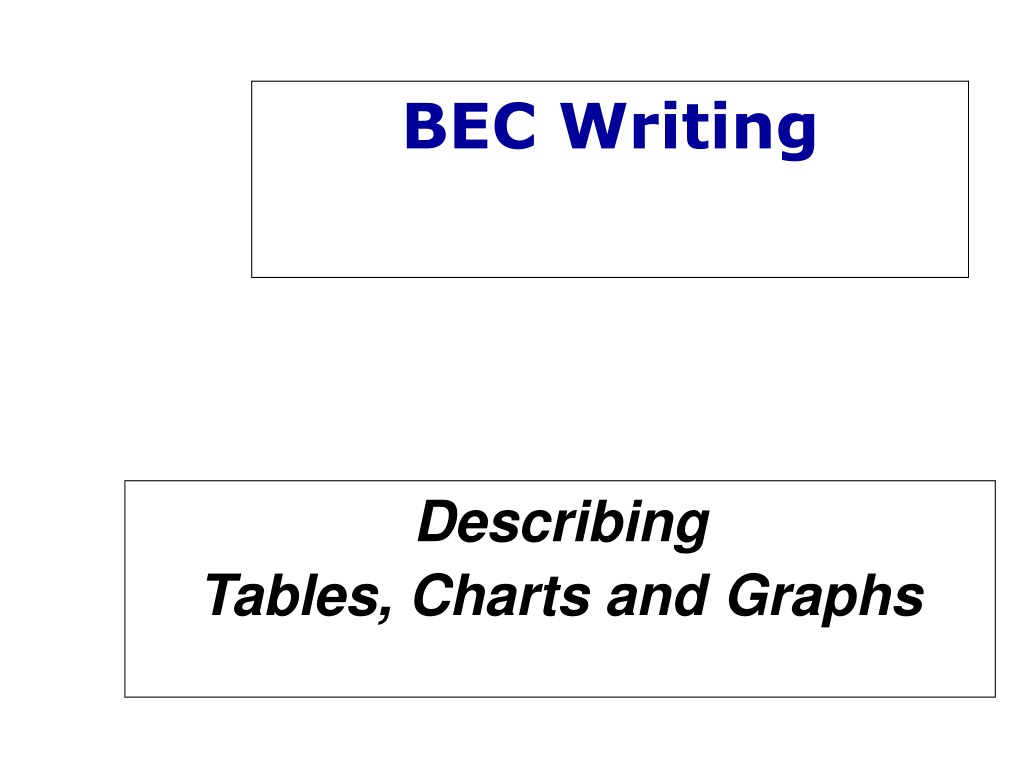Click the word 'Charts' in subtitle

(x=502, y=596)
